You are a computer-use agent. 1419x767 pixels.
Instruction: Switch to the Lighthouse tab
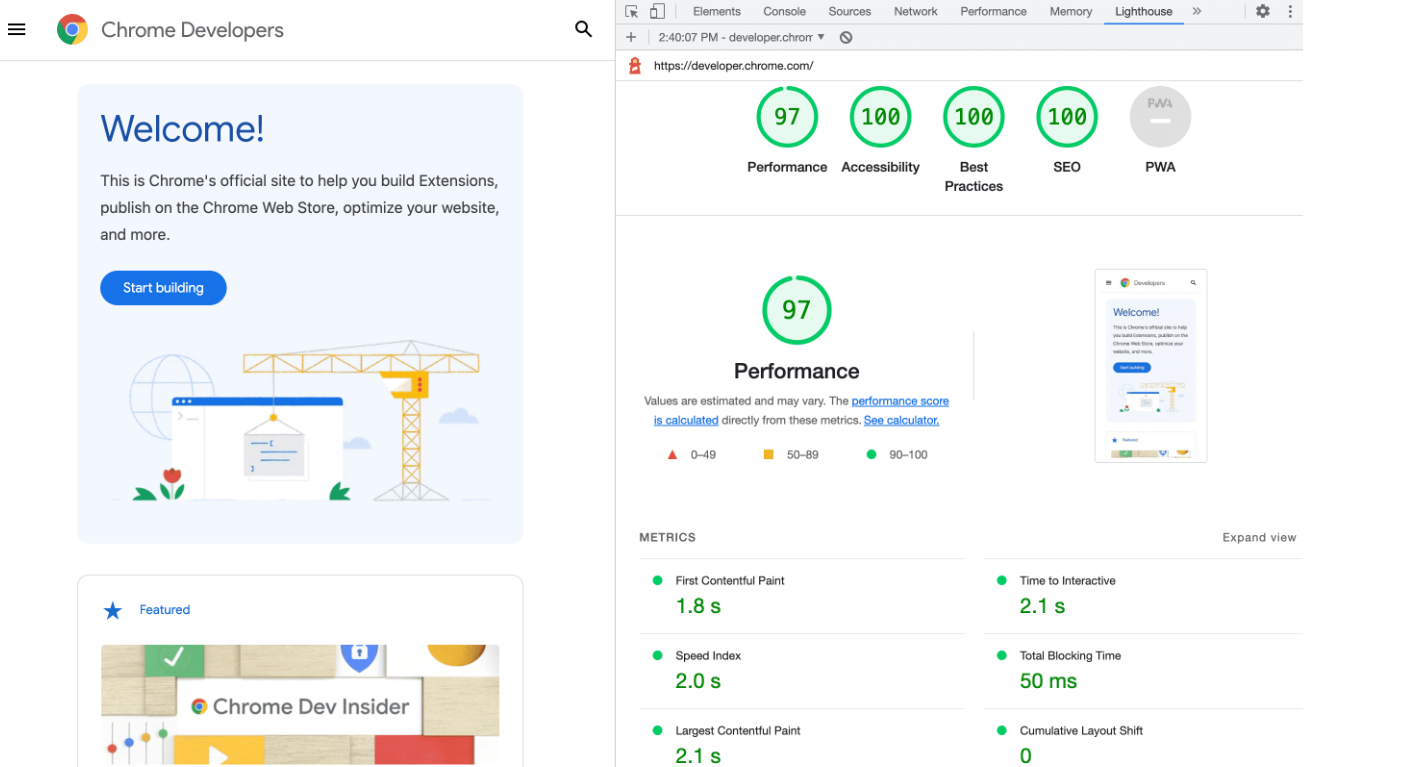coord(1143,11)
